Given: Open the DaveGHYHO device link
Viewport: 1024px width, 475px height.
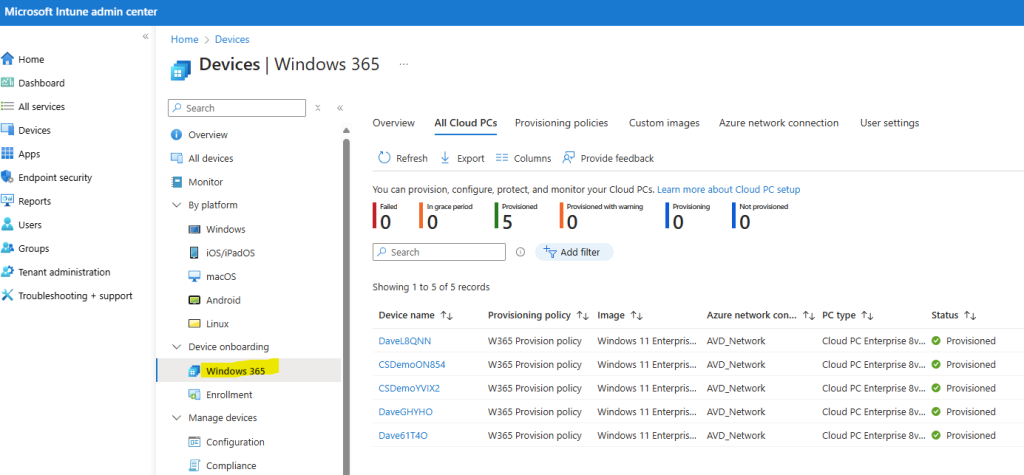Looking at the screenshot, I should pos(406,412).
